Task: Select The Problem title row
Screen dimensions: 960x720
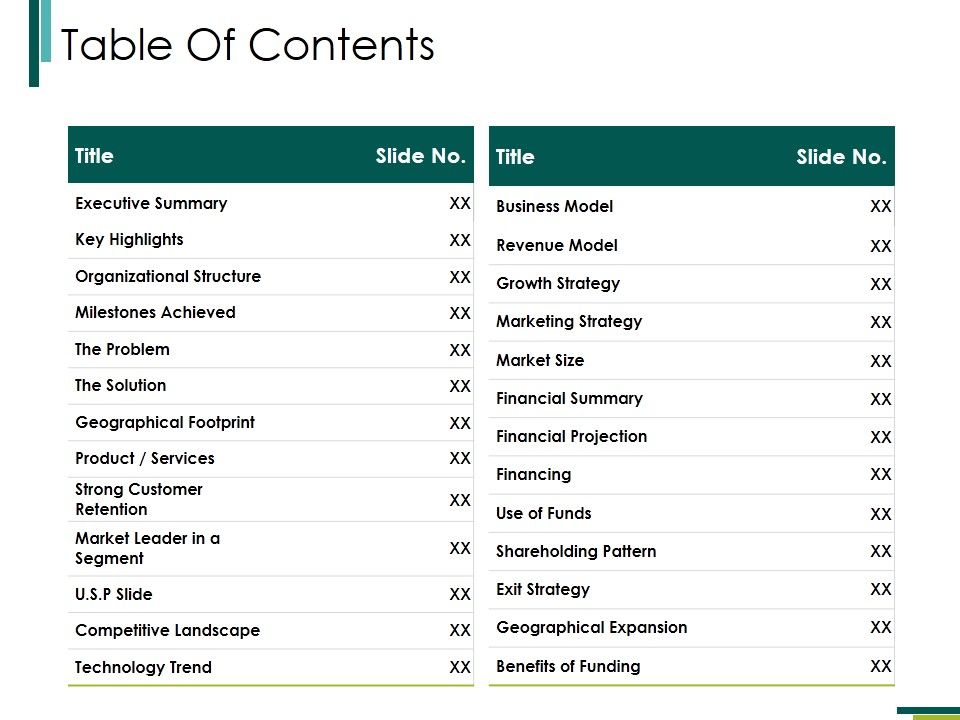Action: pyautogui.click(x=122, y=350)
